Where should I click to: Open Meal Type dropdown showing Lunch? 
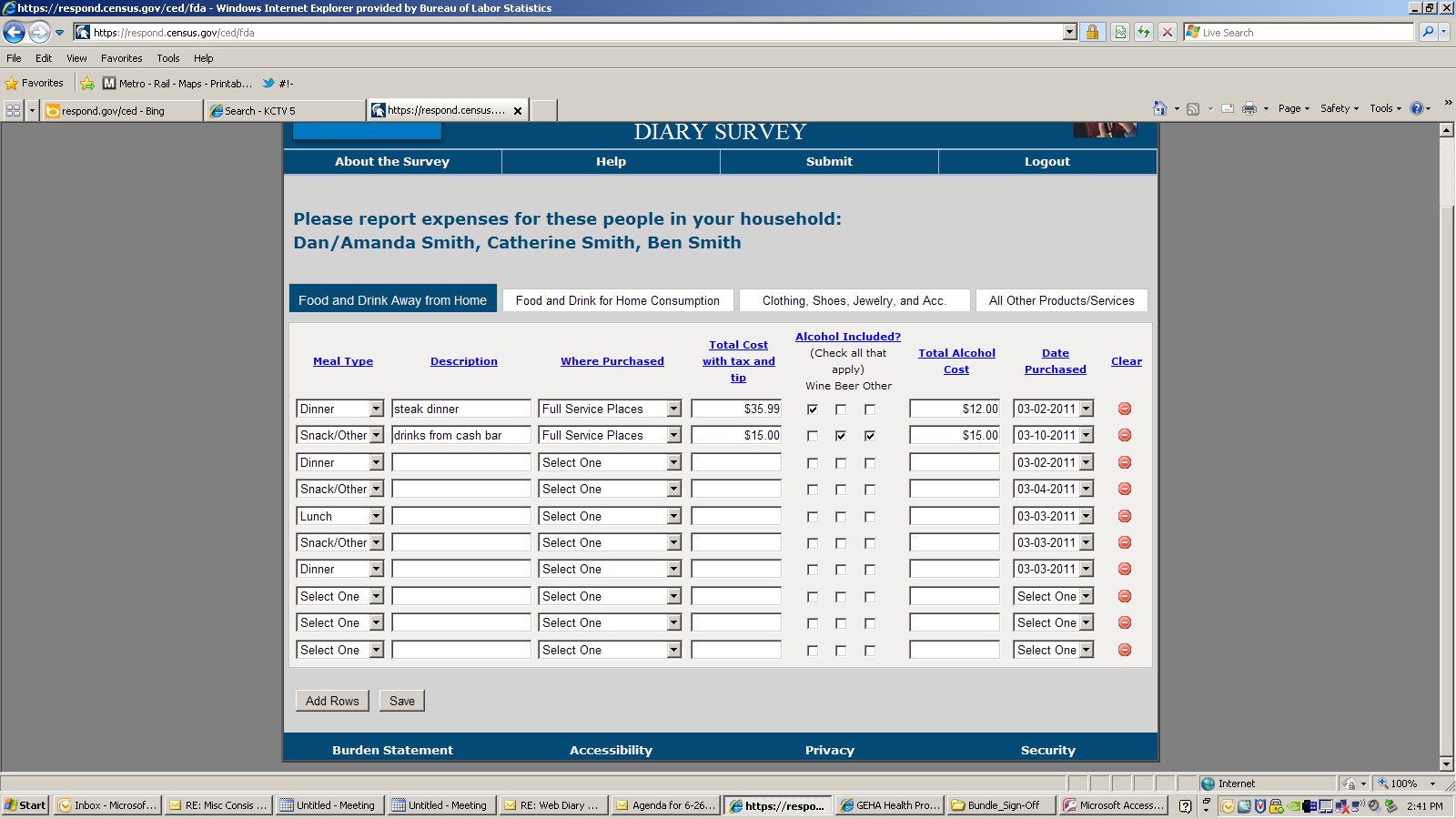pos(376,516)
